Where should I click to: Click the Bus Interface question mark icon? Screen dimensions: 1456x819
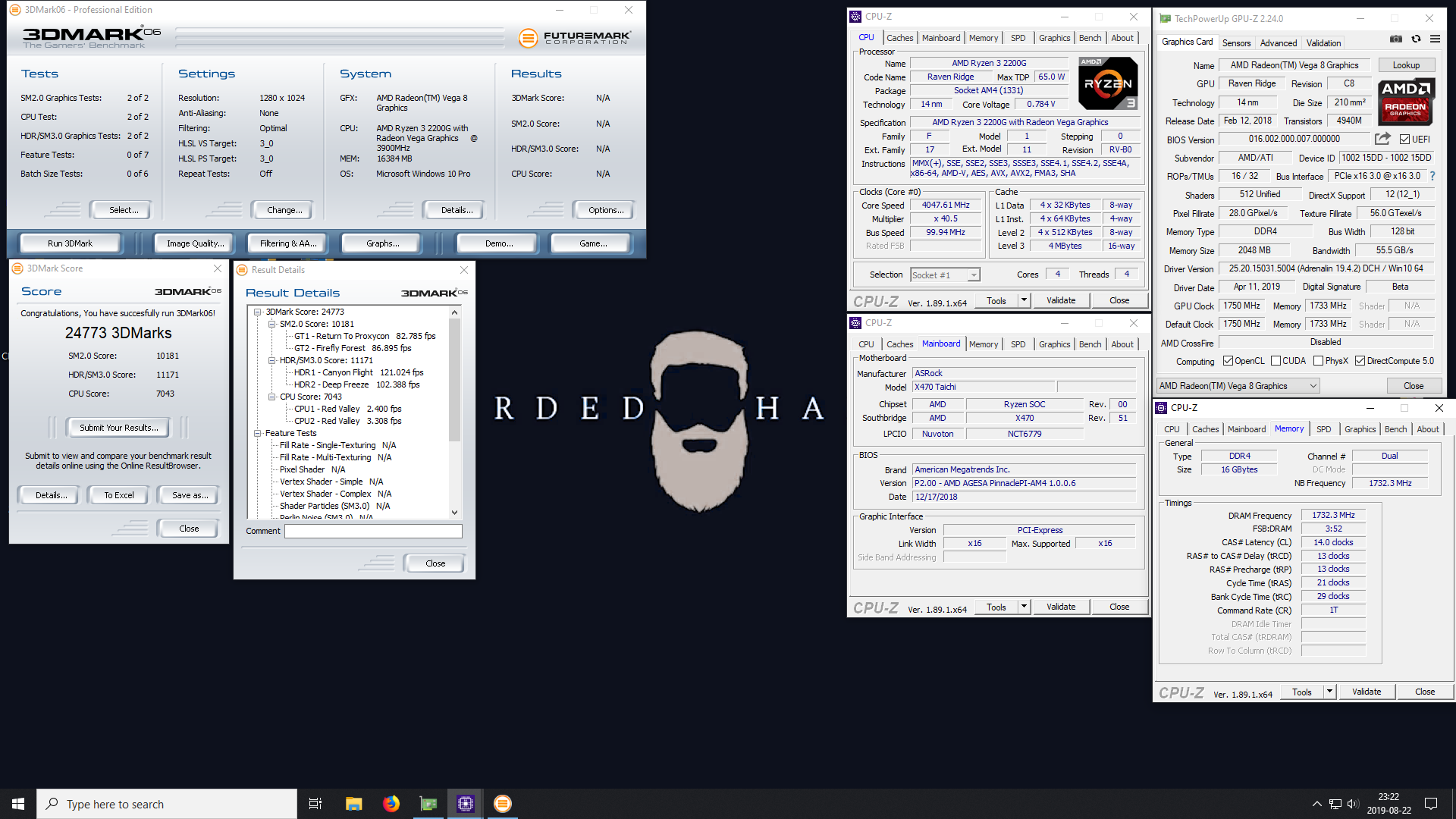tap(1432, 176)
